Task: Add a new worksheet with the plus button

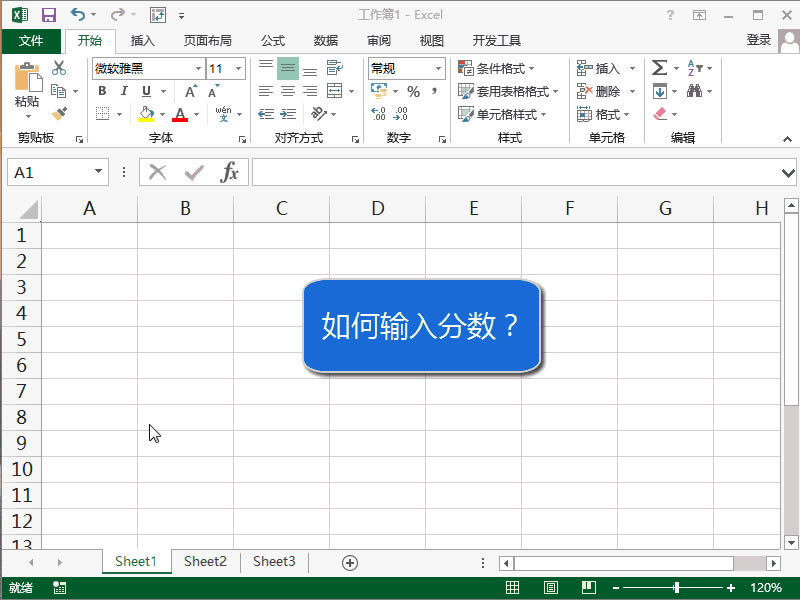Action: click(348, 561)
